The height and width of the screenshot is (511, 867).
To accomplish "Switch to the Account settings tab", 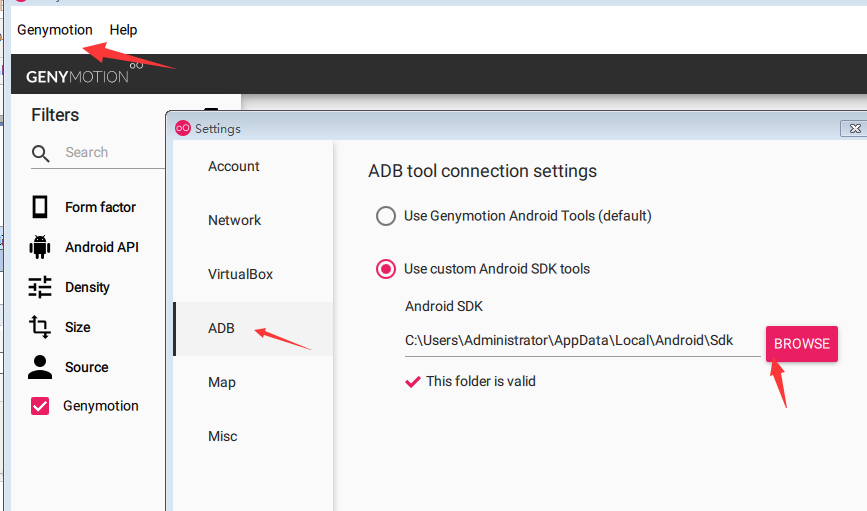I will (x=253, y=166).
